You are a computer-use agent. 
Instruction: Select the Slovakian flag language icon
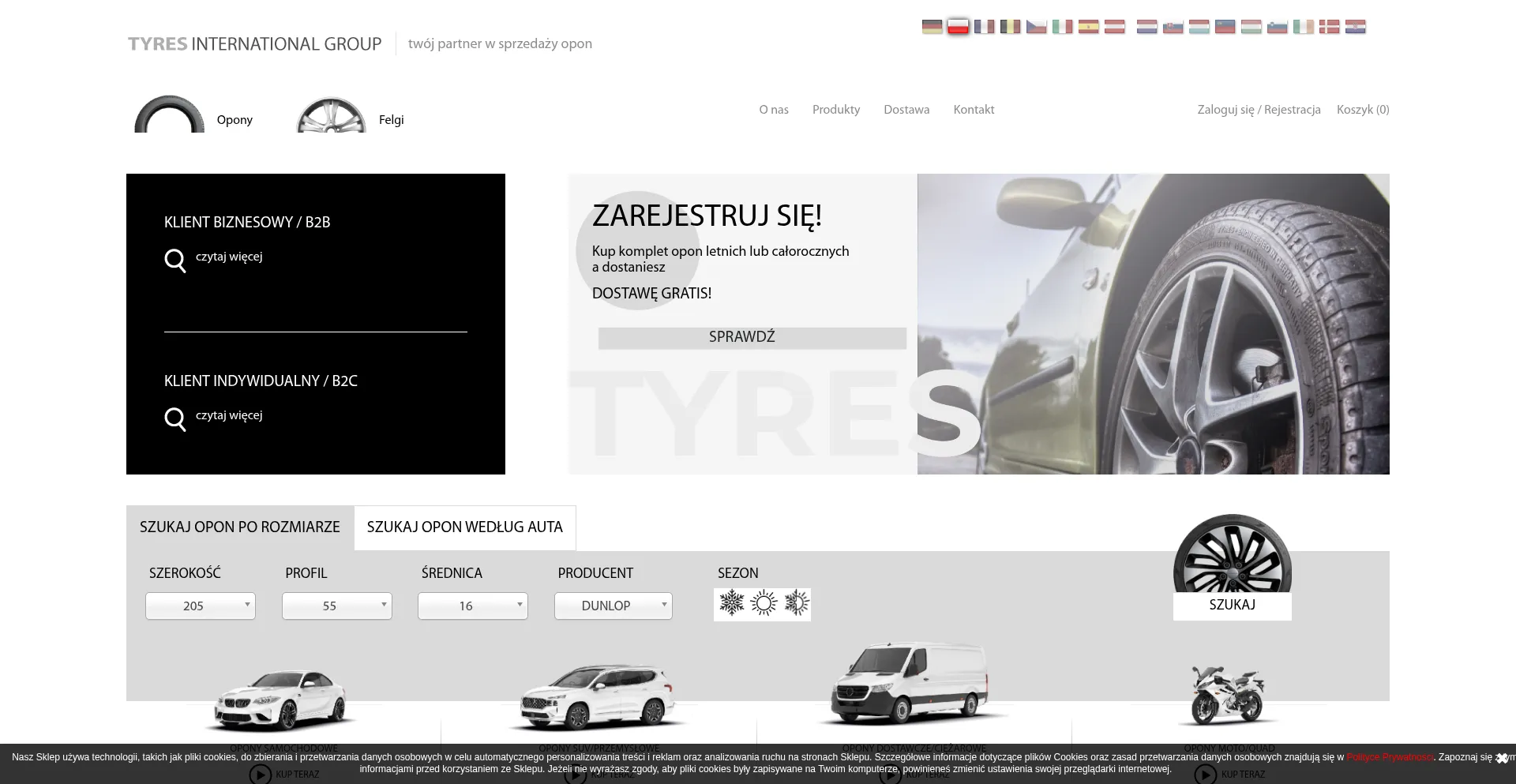1173,27
